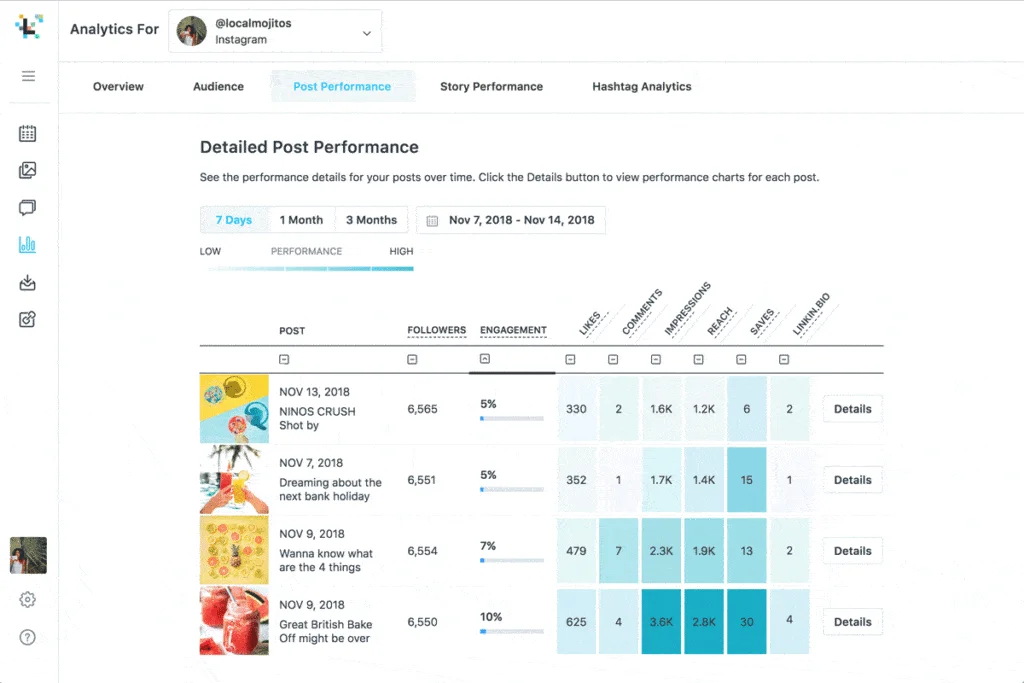Click Details for the NINOS CRUSH post
This screenshot has width=1024, height=683.
(852, 409)
